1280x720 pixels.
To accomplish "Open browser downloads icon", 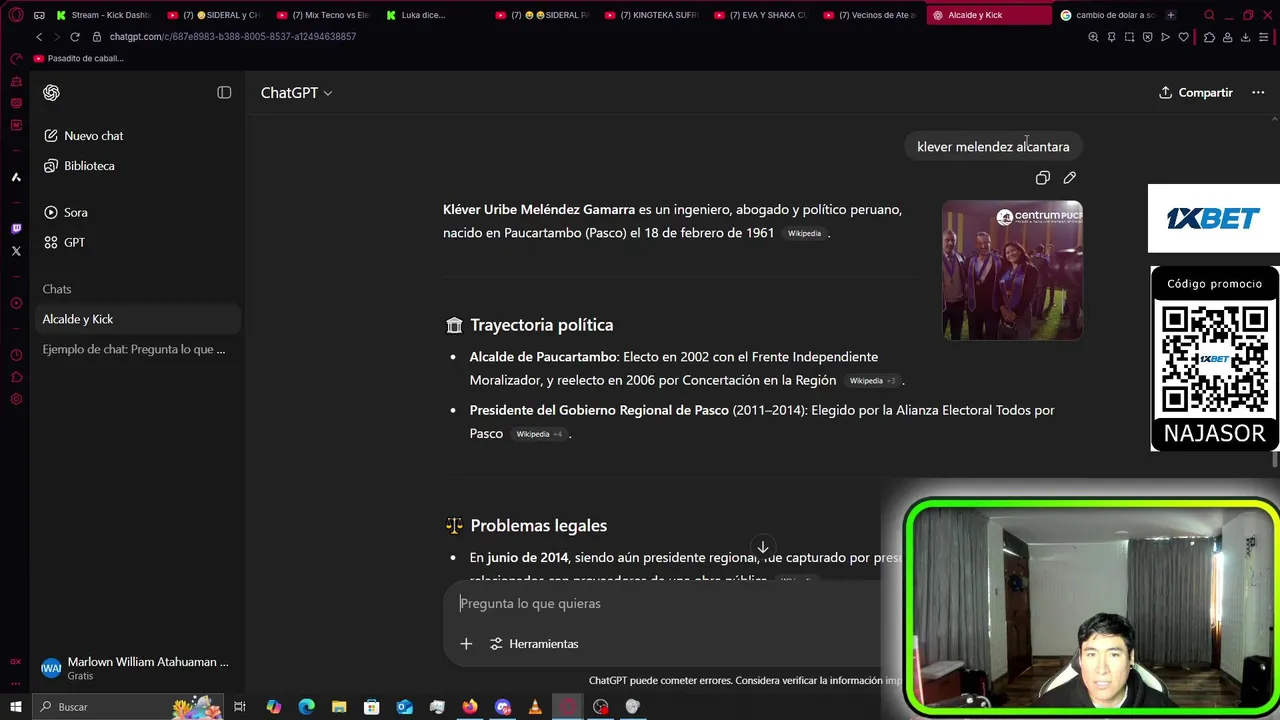I will coord(1245,37).
